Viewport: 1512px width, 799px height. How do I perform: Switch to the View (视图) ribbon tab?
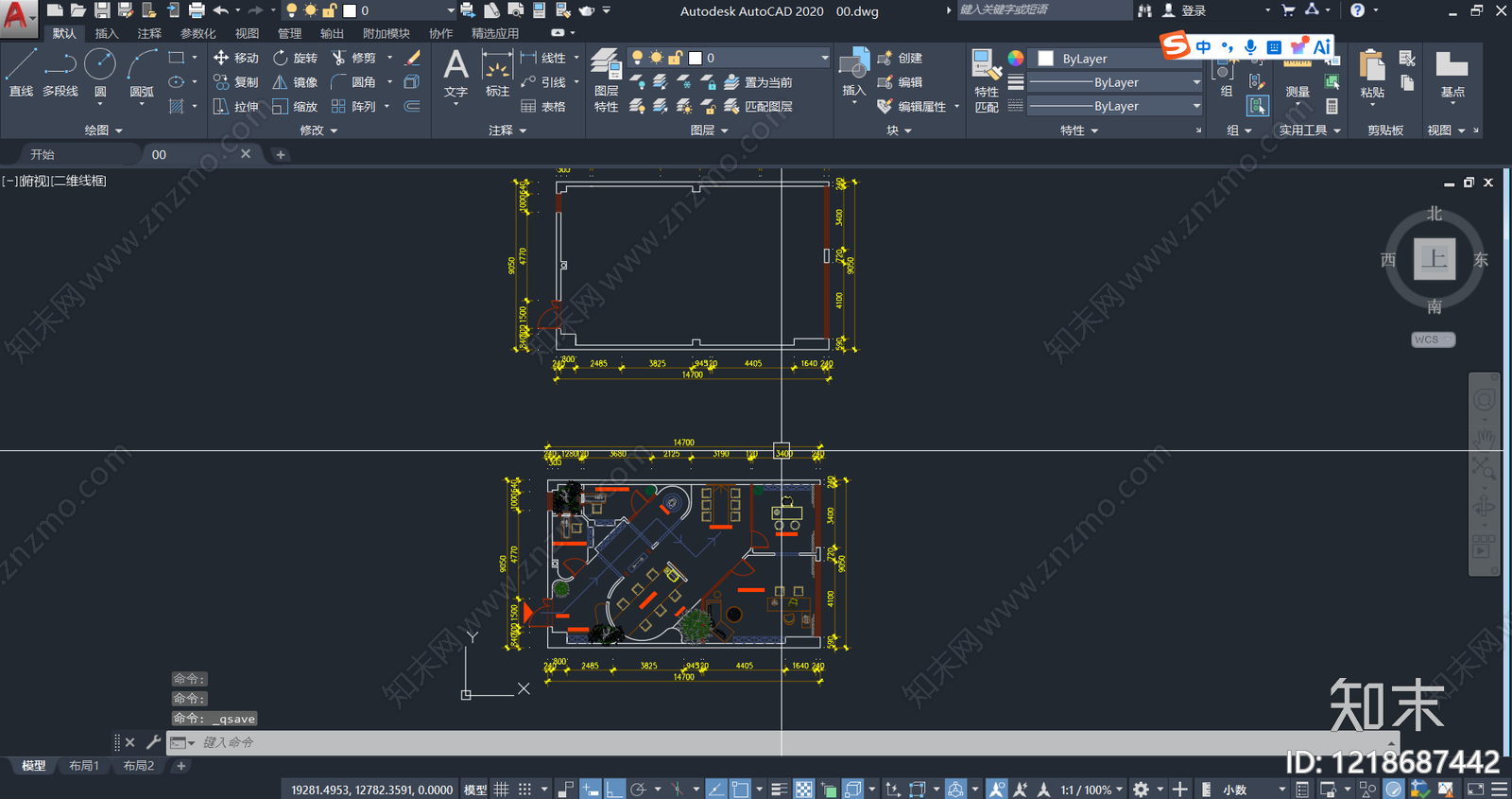(x=247, y=33)
